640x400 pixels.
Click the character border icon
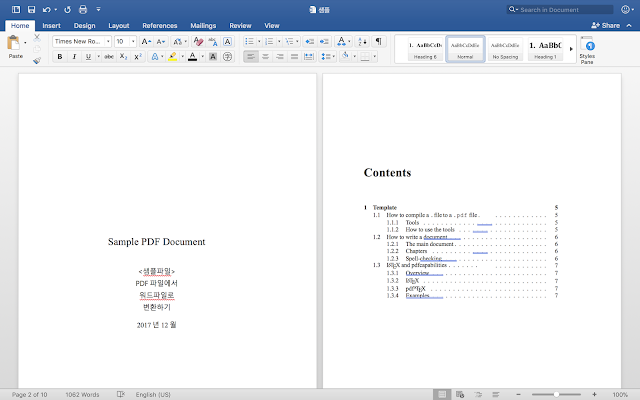pos(227,42)
